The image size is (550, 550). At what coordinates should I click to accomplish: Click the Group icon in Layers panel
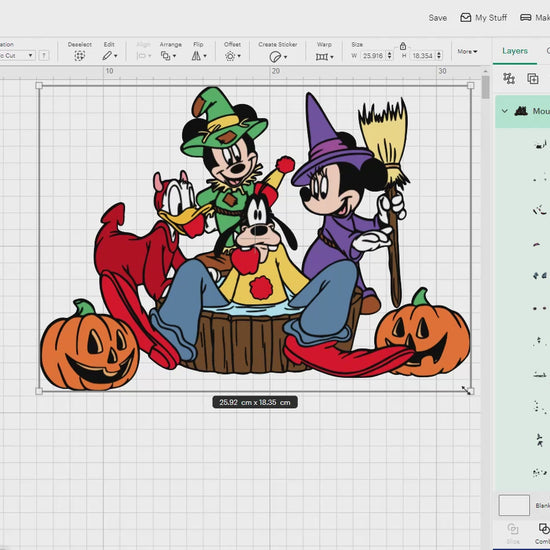(509, 78)
